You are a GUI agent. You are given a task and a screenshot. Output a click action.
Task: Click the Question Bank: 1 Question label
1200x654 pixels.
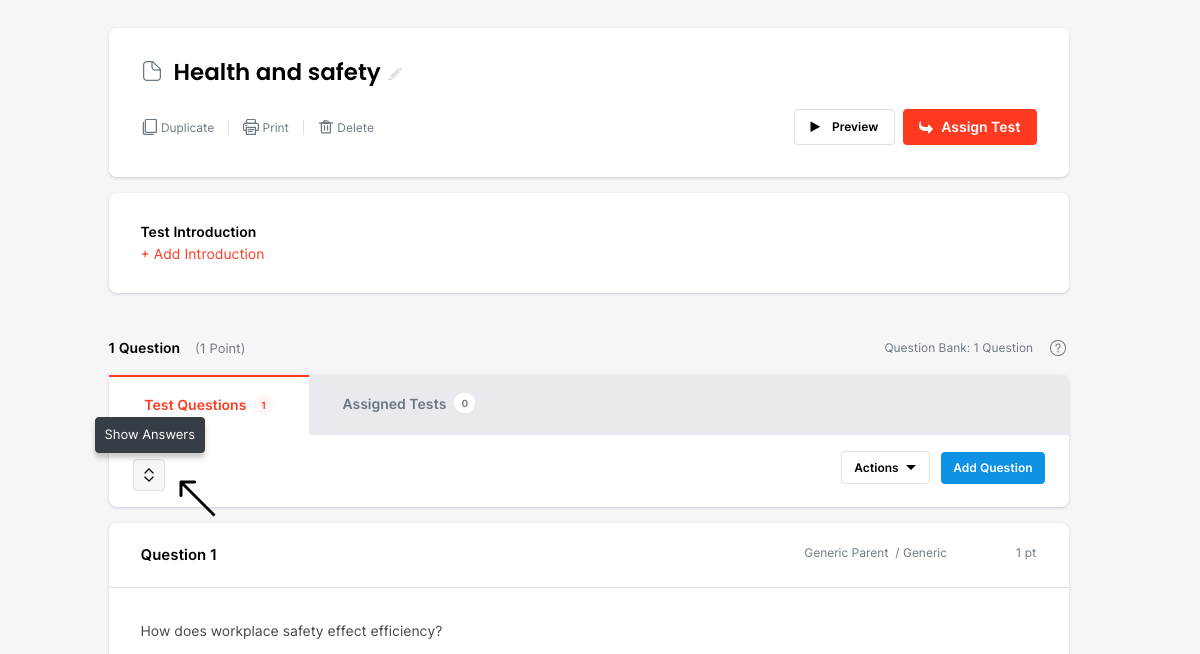(958, 348)
